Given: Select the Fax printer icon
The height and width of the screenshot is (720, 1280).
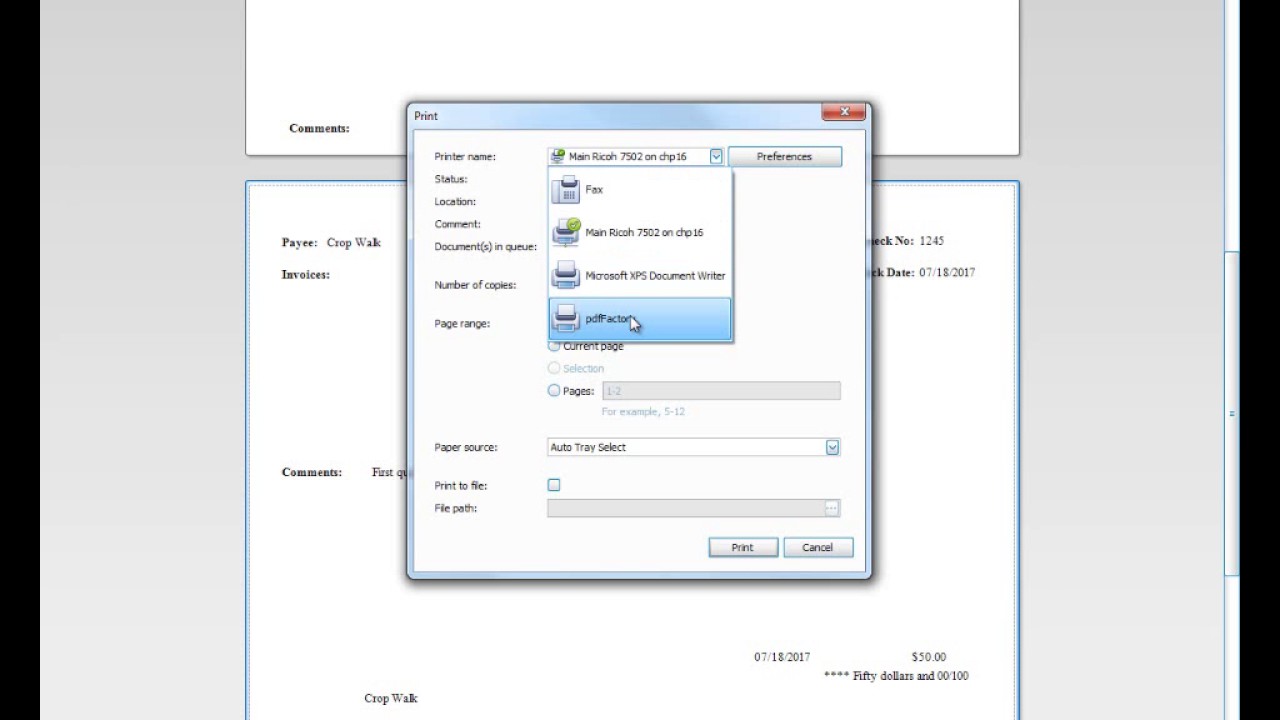Looking at the screenshot, I should pyautogui.click(x=567, y=189).
